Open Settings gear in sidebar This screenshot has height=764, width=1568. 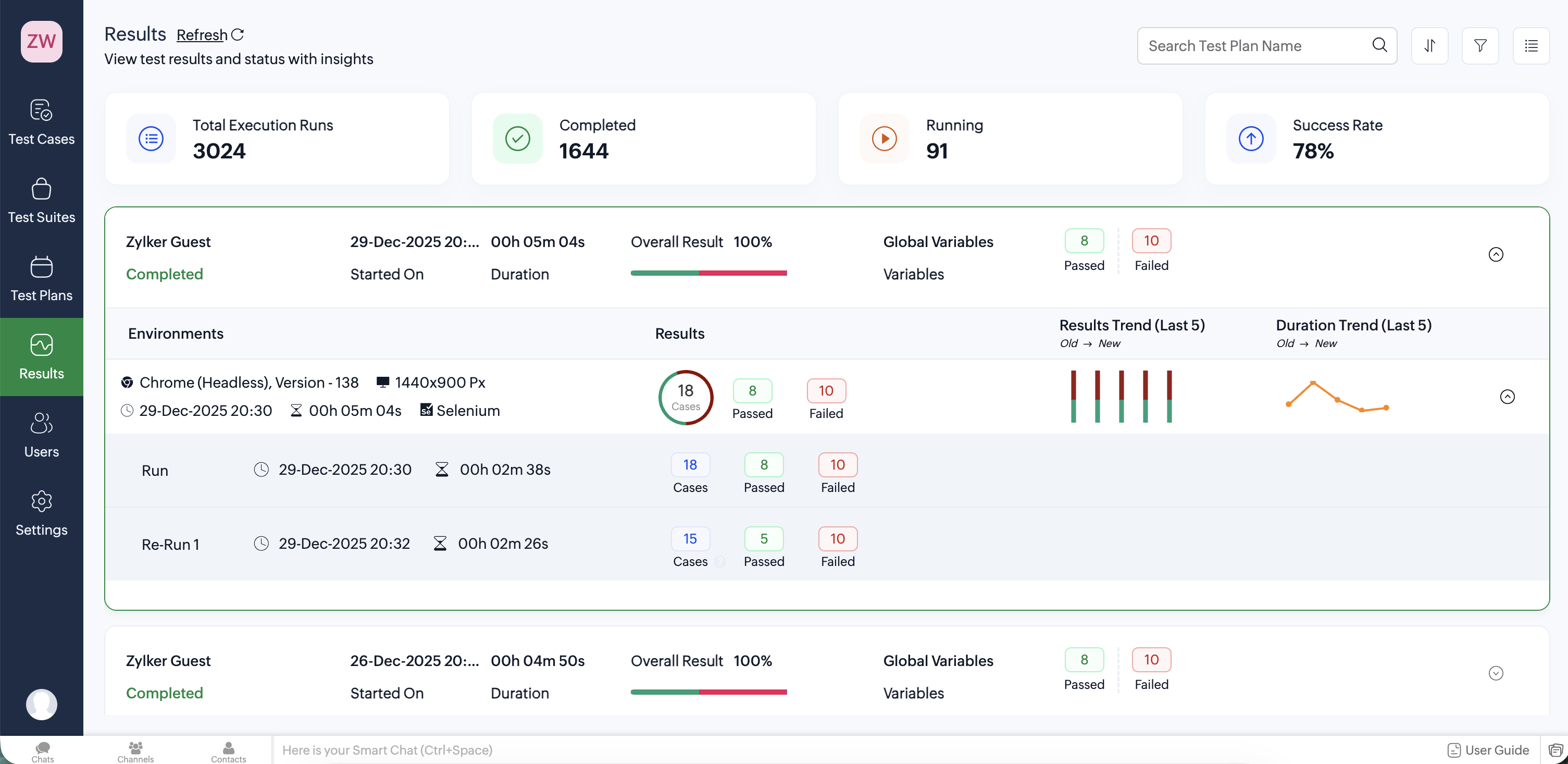[x=41, y=513]
